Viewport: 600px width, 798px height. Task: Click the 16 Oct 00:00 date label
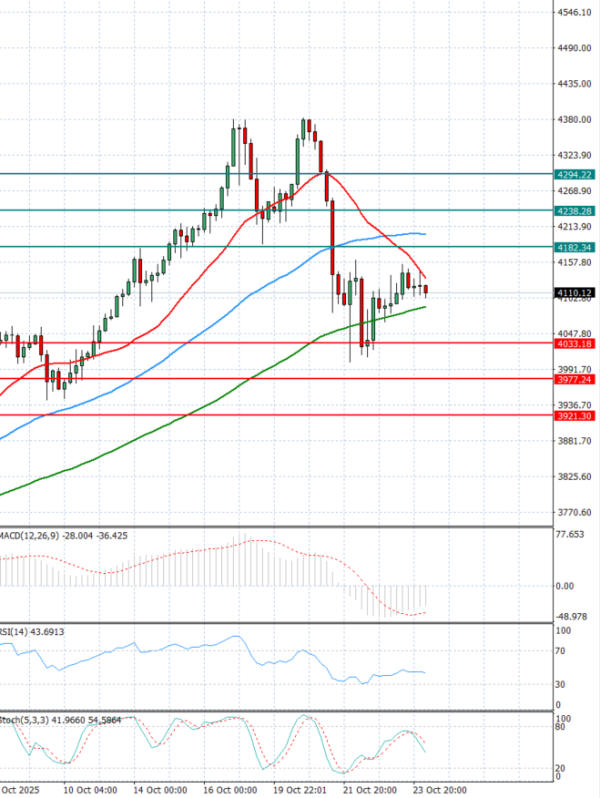[x=230, y=789]
